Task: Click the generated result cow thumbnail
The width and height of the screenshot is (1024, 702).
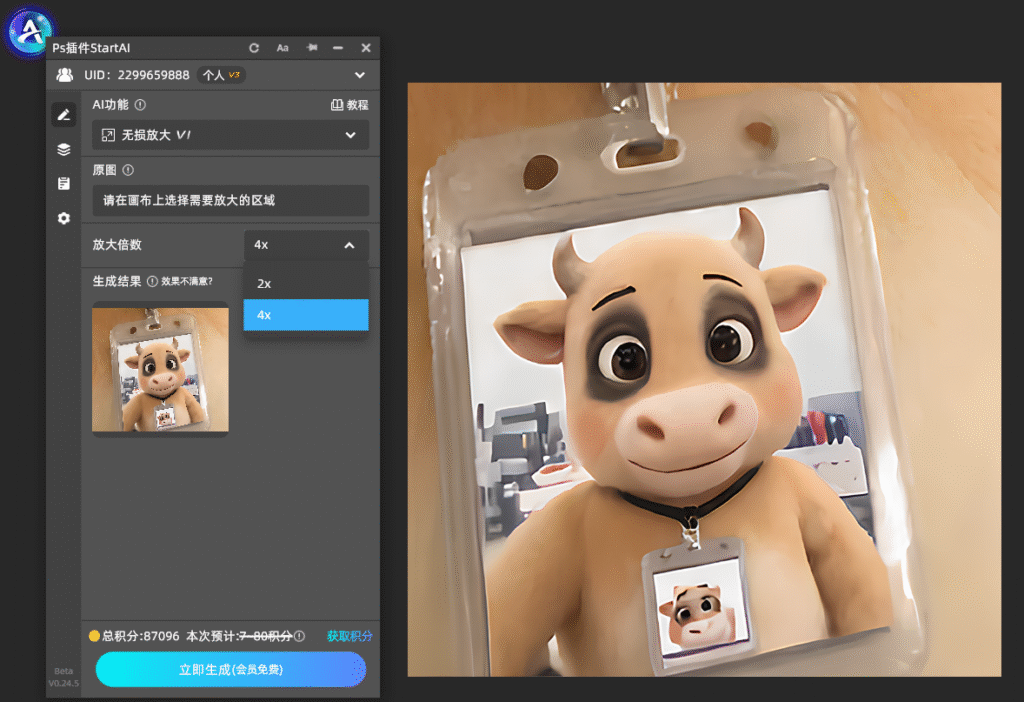Action: pyautogui.click(x=160, y=370)
